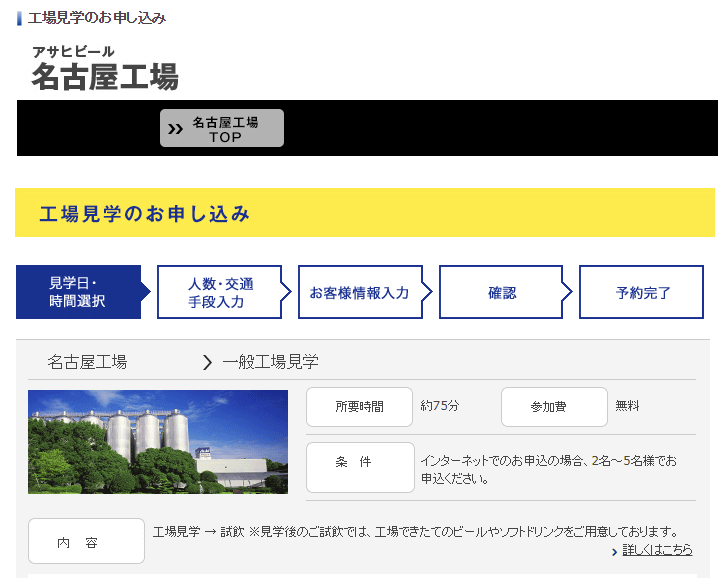Click the double chevron icon beside 名古屋工場 TOP

point(175,129)
